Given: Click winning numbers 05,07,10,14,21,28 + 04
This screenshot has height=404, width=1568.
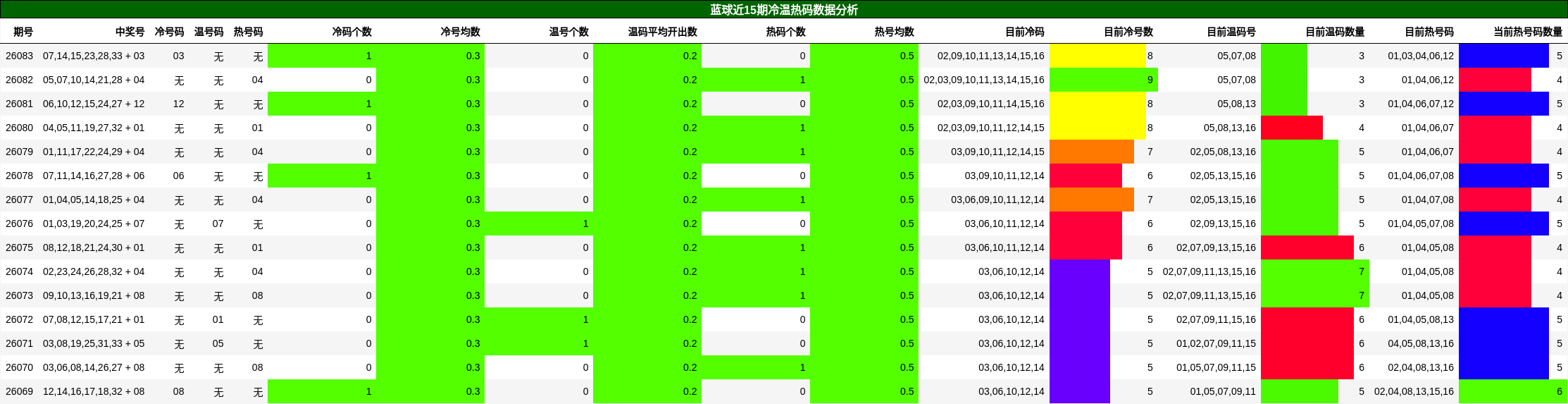Looking at the screenshot, I should (x=94, y=80).
